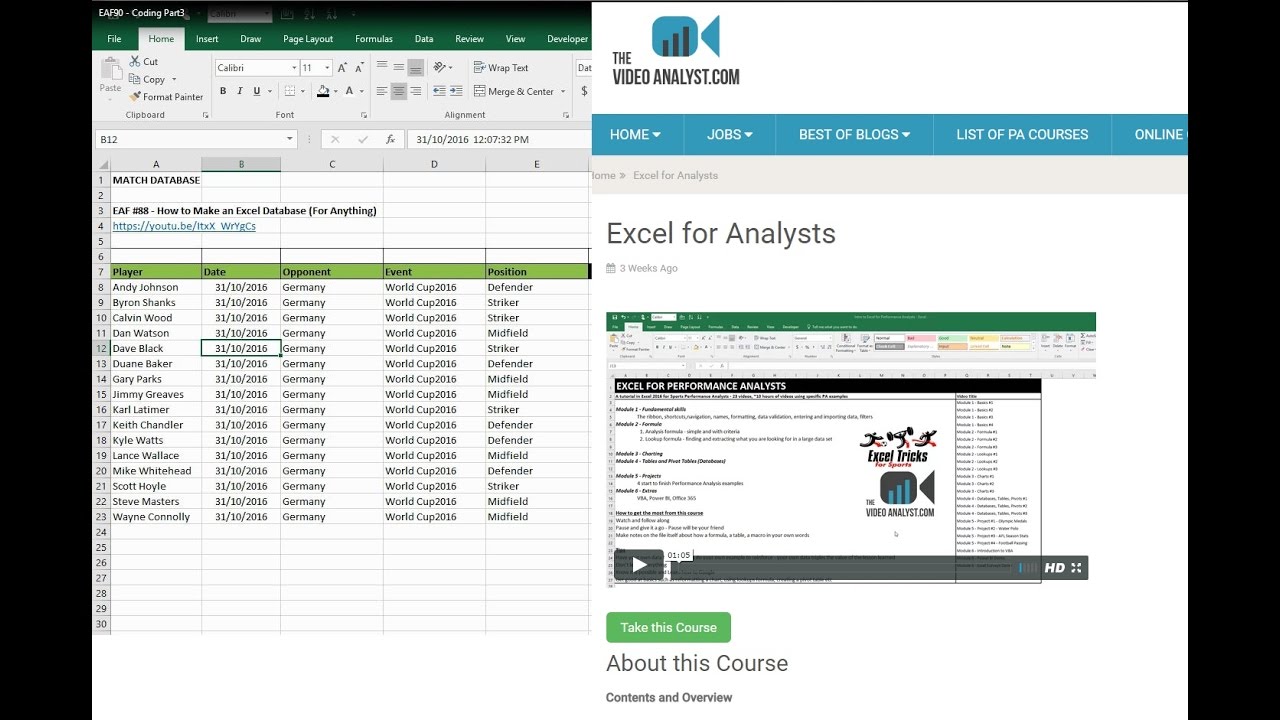Switch to the Insert ribbon tab

207,39
